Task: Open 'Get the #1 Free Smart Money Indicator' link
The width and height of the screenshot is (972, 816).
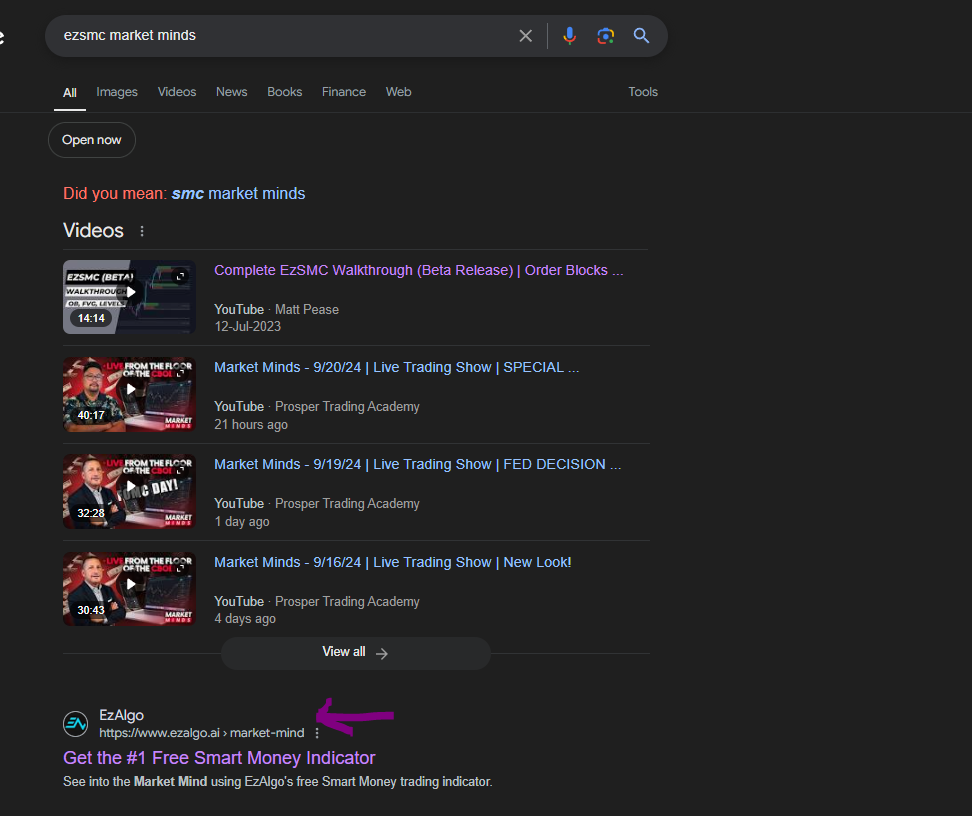Action: 219,758
